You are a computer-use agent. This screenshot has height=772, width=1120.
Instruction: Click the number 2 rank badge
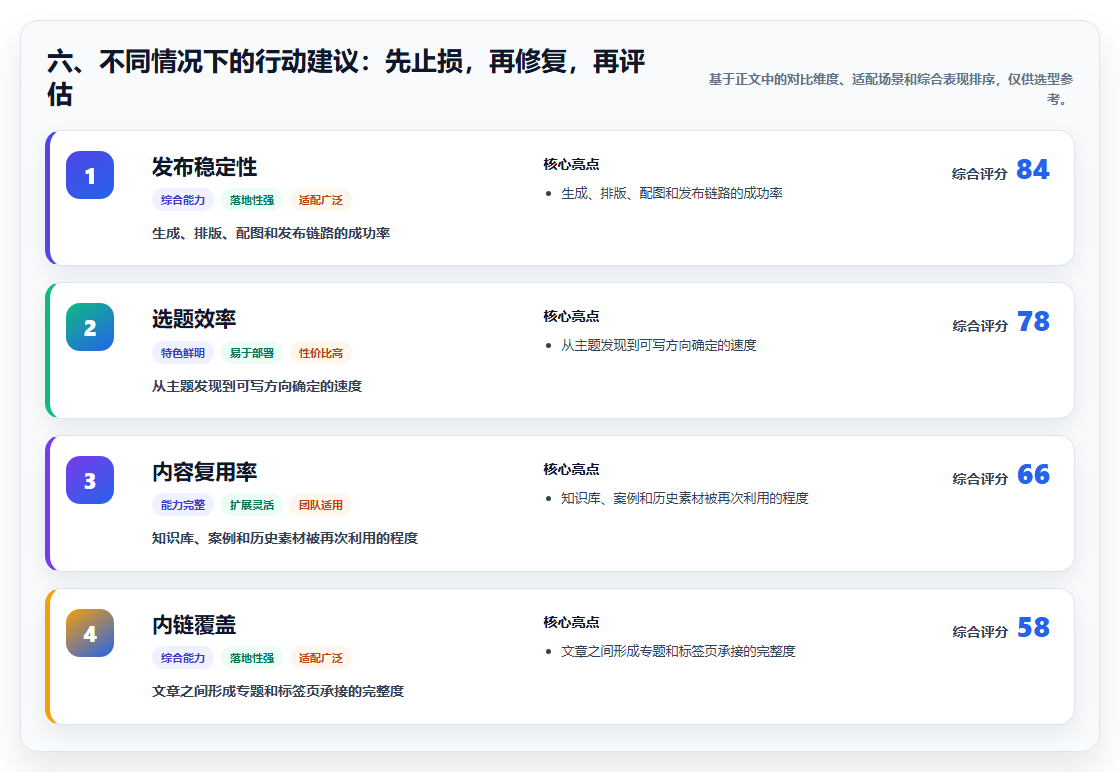coord(90,327)
